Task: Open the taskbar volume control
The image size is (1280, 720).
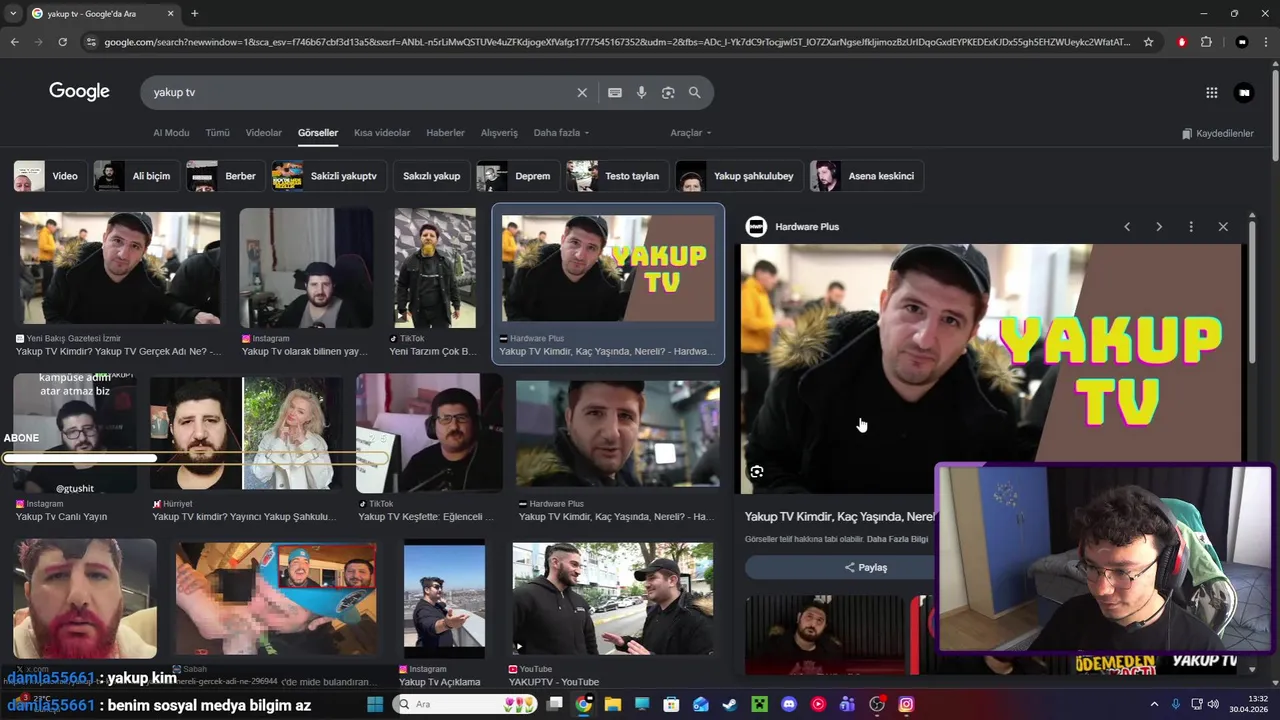Action: coord(1214,704)
